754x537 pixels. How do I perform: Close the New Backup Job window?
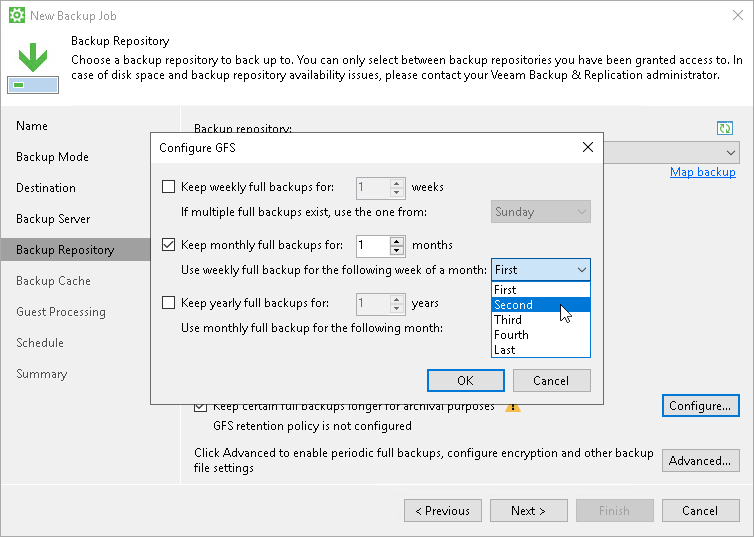click(x=738, y=15)
